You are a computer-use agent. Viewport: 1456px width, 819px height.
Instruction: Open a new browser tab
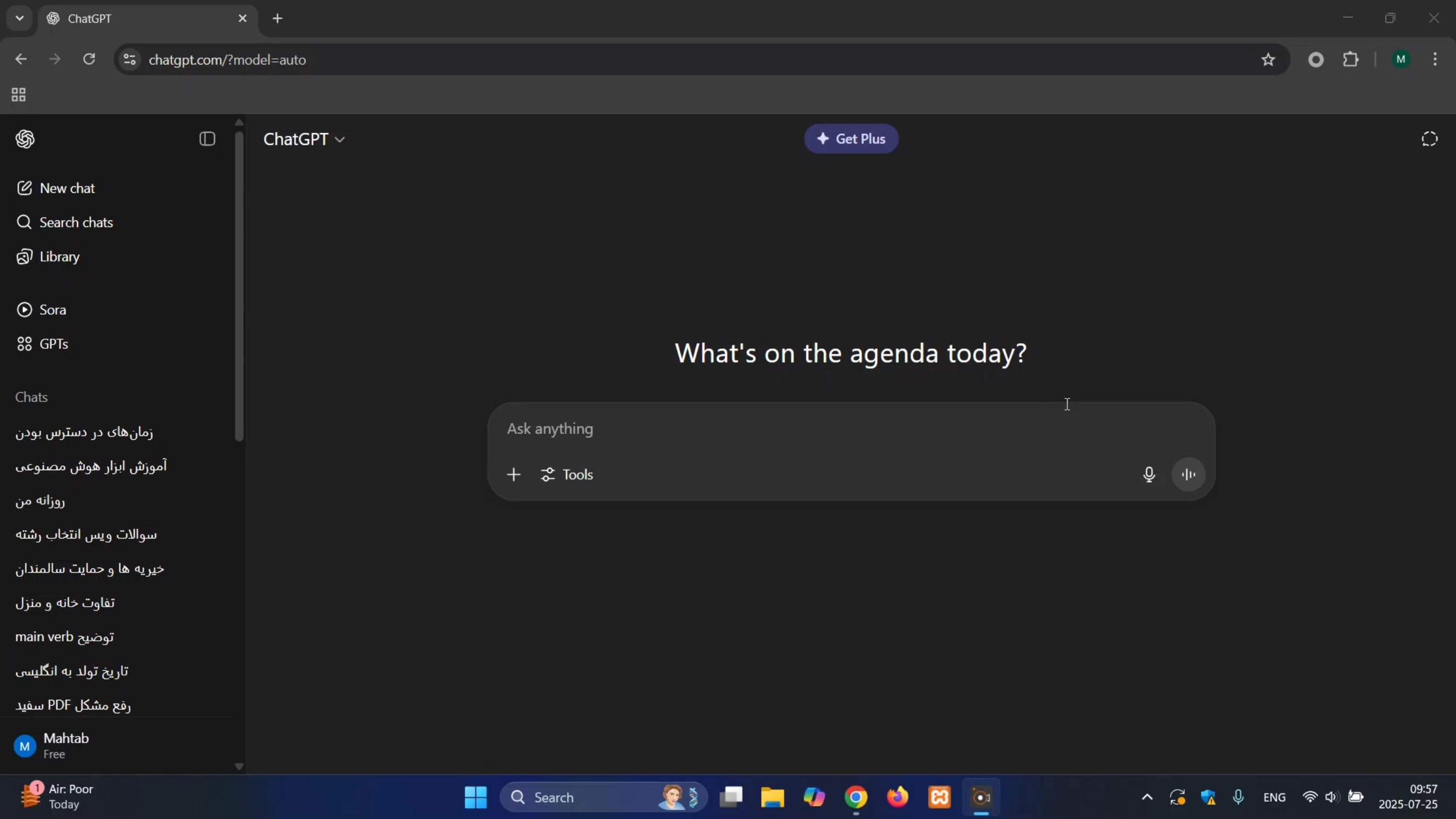pos(277,18)
